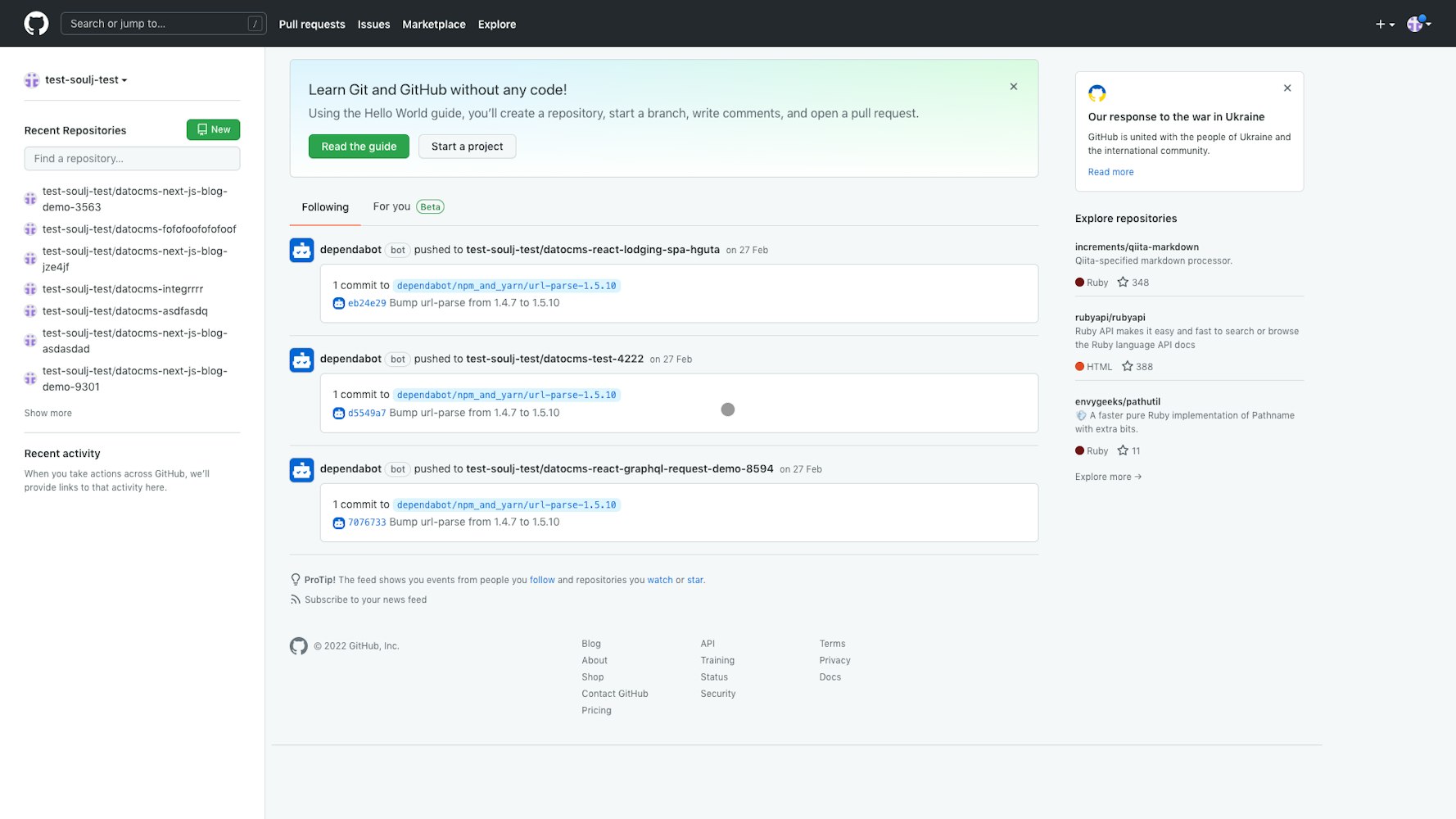The image size is (1456, 819).
Task: Open the user avatar profile menu
Action: [x=1419, y=24]
